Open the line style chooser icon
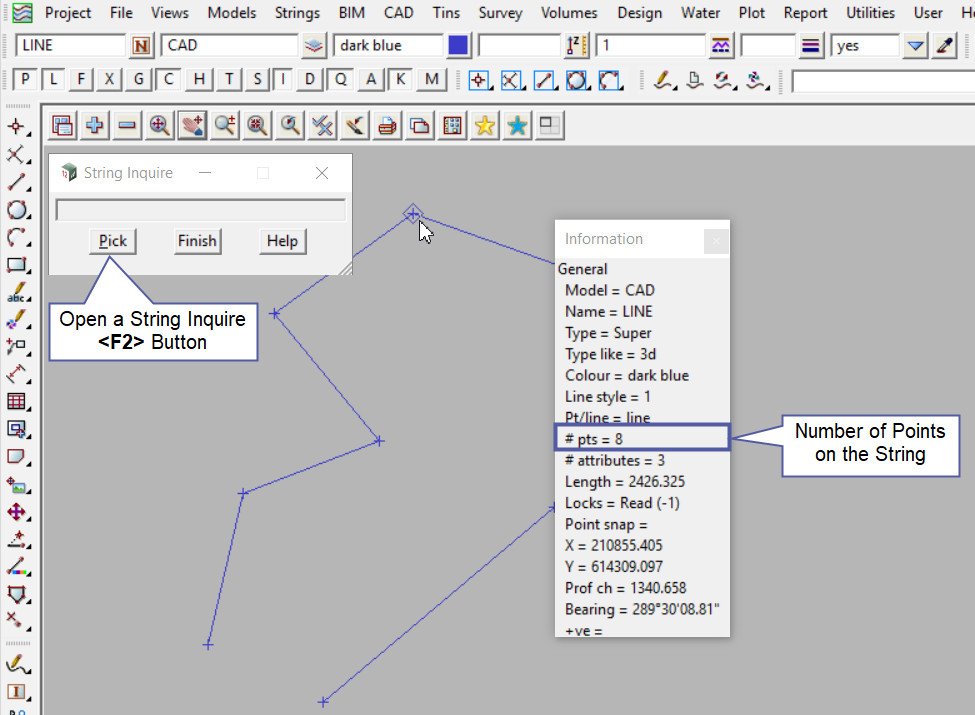The width and height of the screenshot is (975, 715). [720, 46]
